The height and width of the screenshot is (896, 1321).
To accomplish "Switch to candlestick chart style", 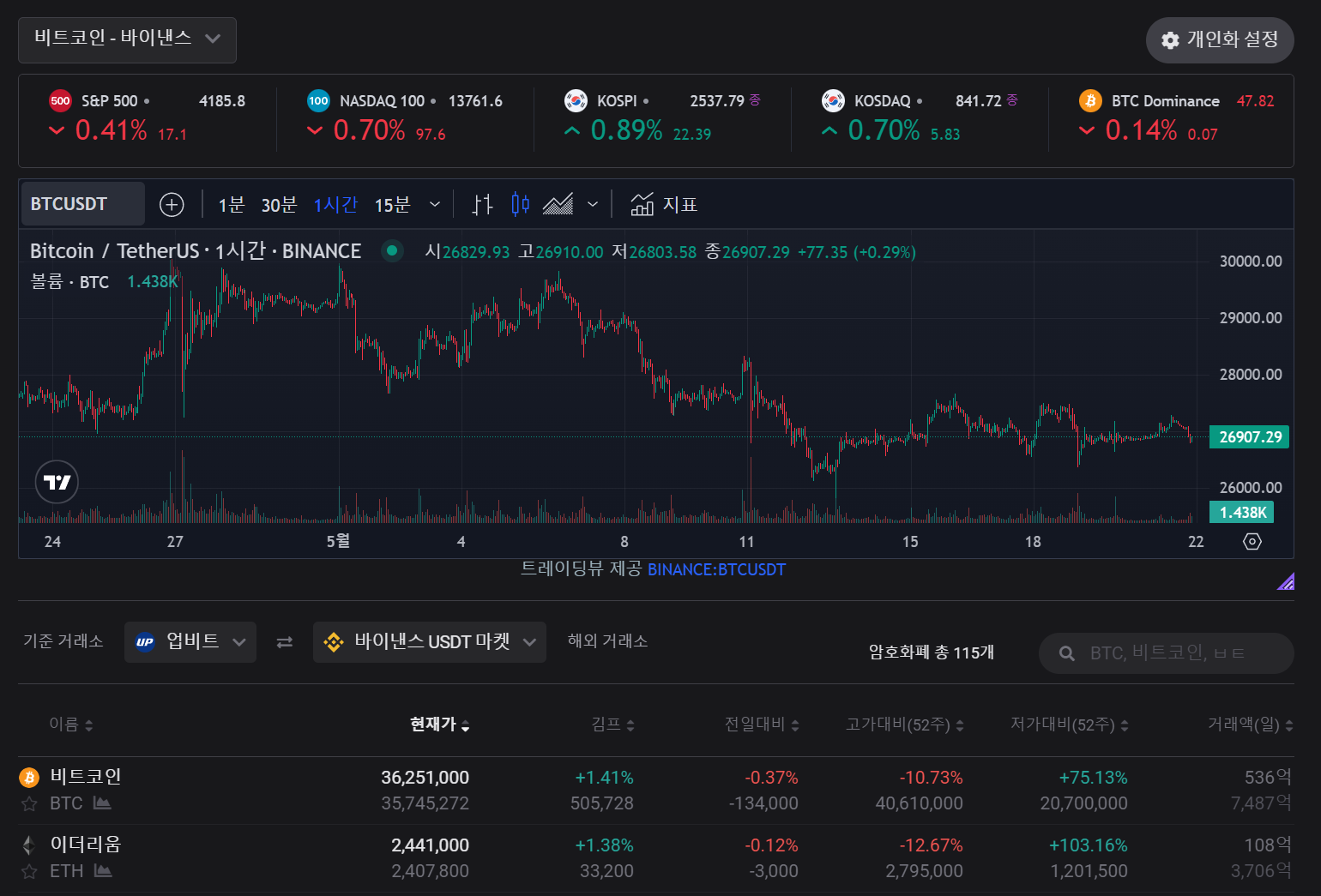I will 520,205.
